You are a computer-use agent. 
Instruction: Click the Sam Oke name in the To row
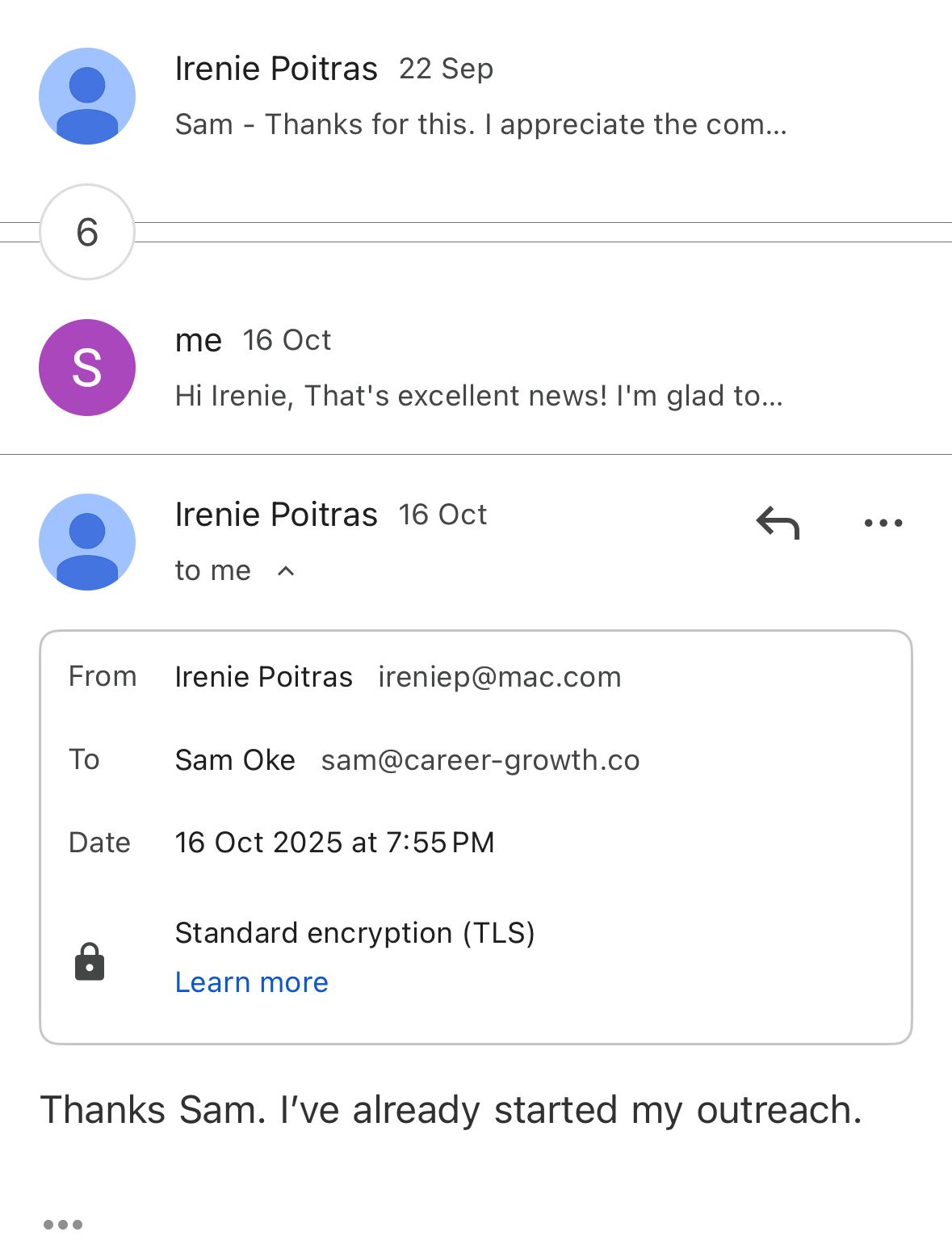pos(235,760)
